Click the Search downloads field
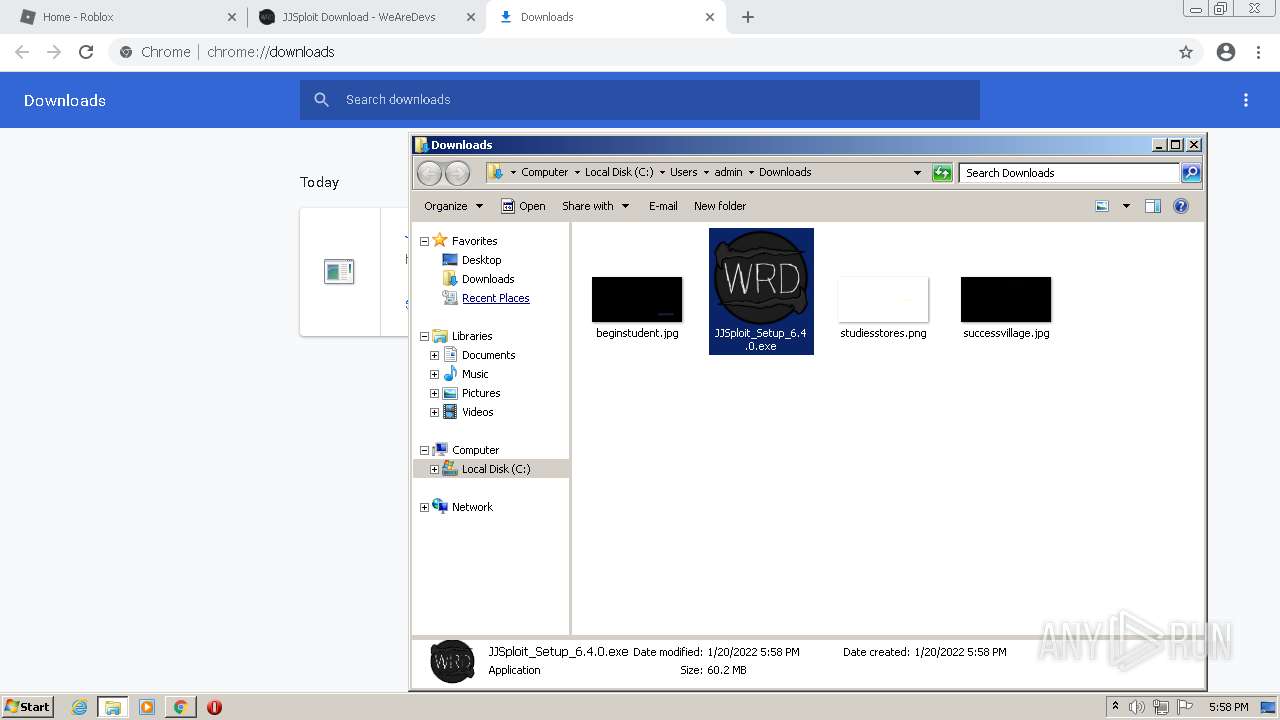Image resolution: width=1280 pixels, height=720 pixels. coord(640,100)
